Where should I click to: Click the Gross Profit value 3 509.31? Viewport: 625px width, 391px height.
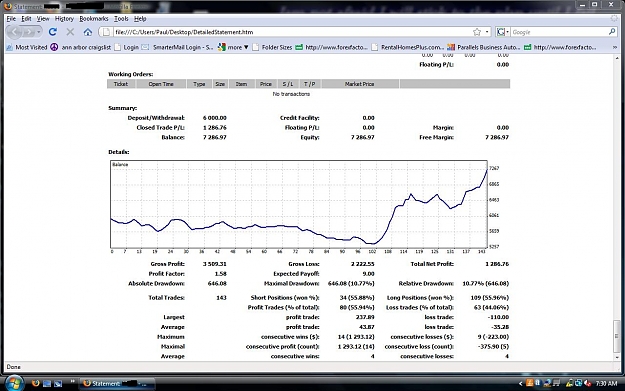pos(215,264)
